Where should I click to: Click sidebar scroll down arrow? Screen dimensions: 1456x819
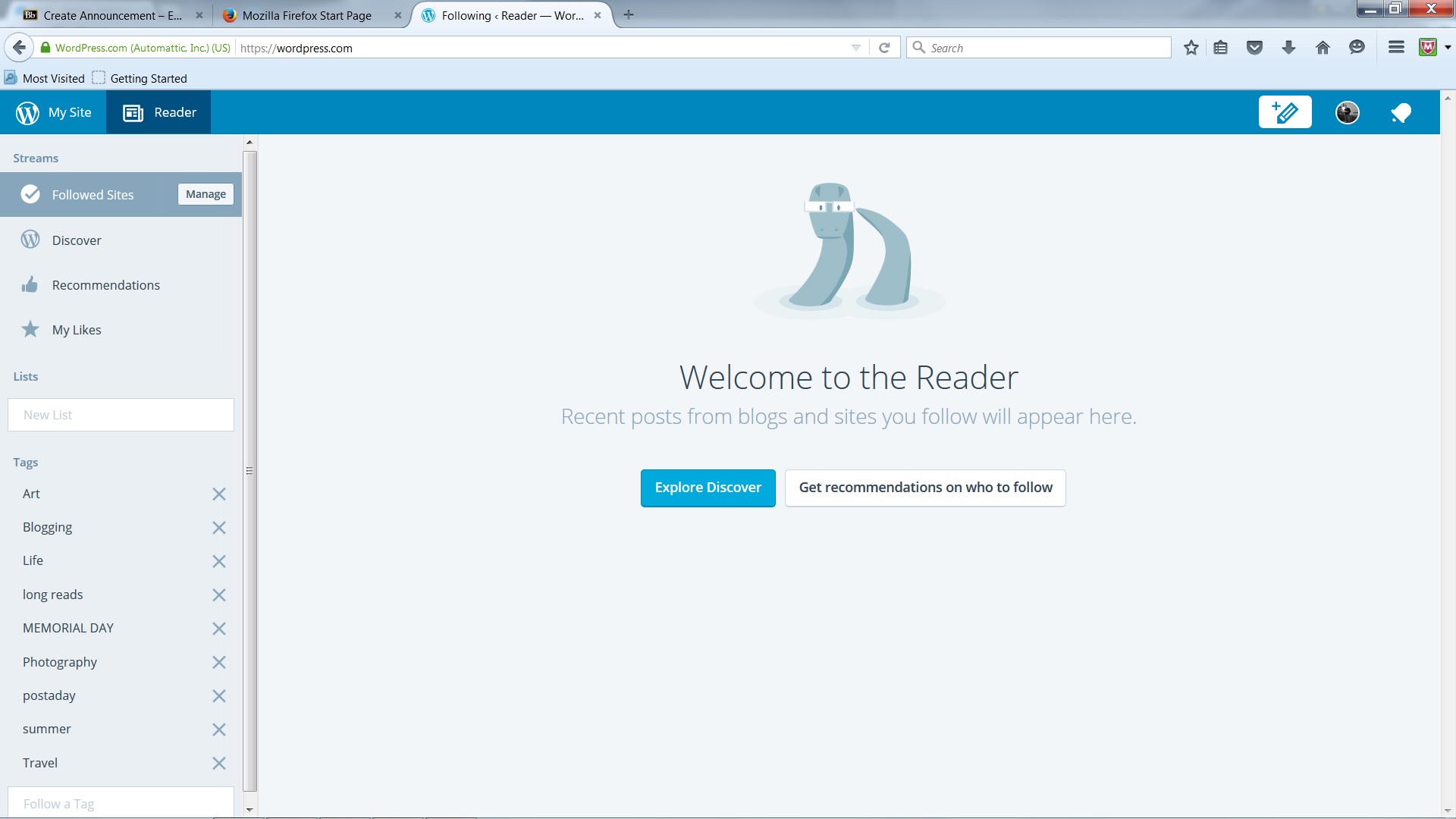pos(249,809)
